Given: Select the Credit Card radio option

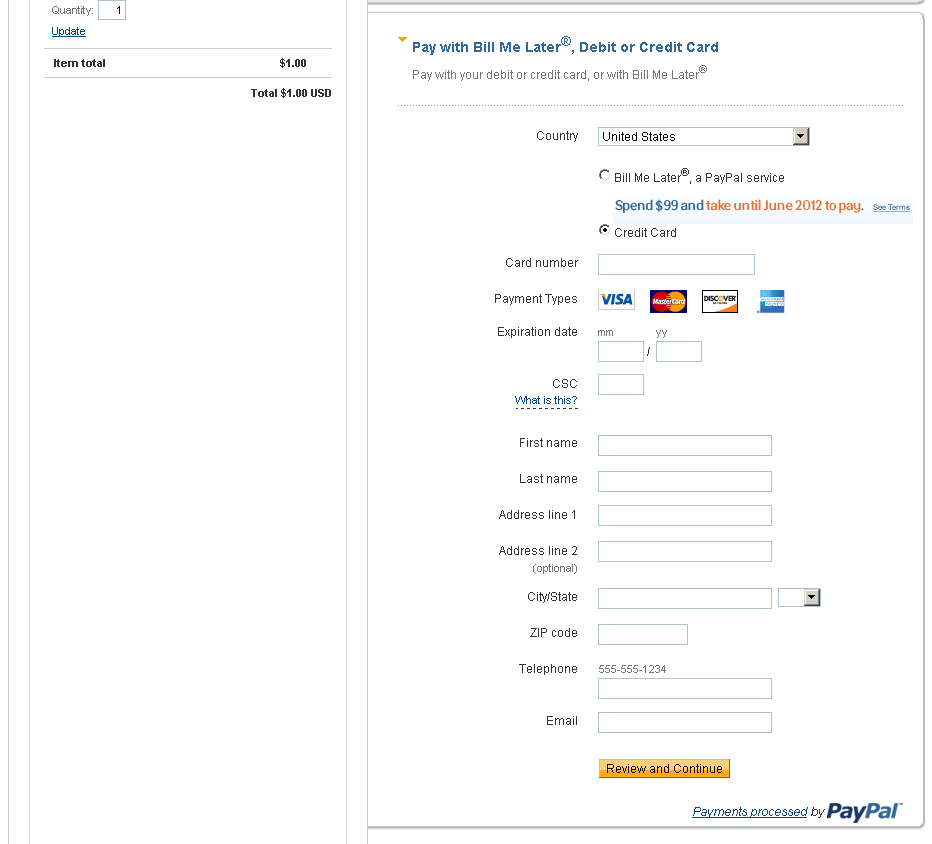Looking at the screenshot, I should (604, 230).
